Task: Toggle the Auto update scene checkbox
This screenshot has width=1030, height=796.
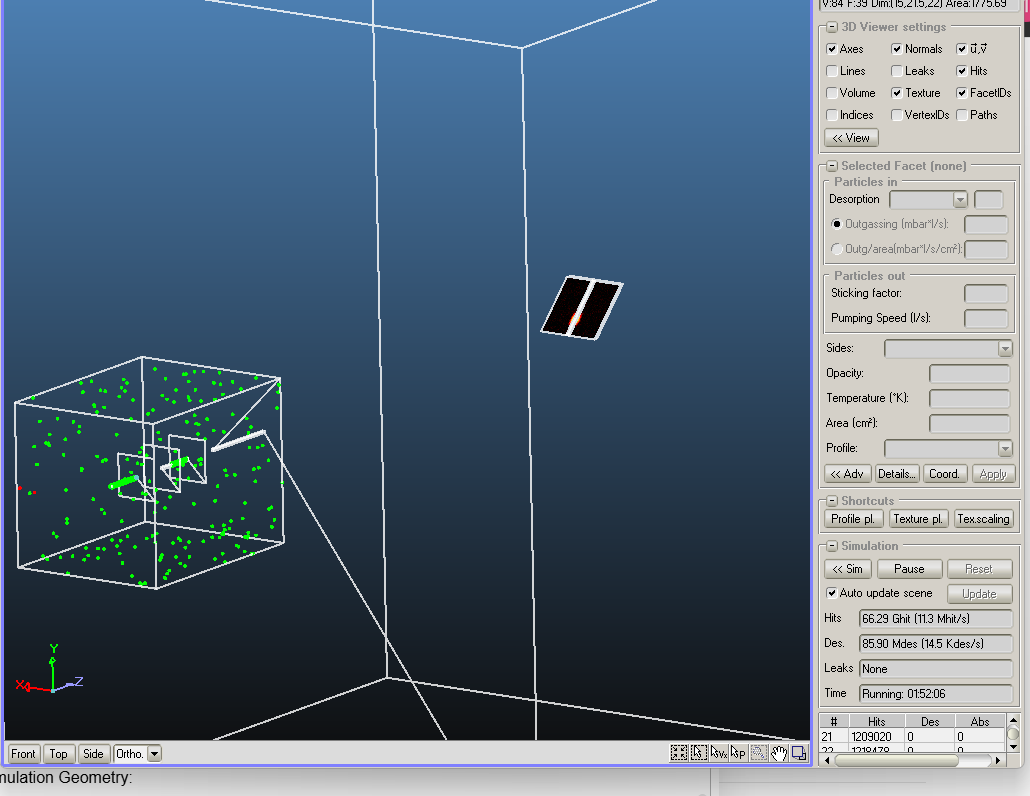Action: [832, 593]
